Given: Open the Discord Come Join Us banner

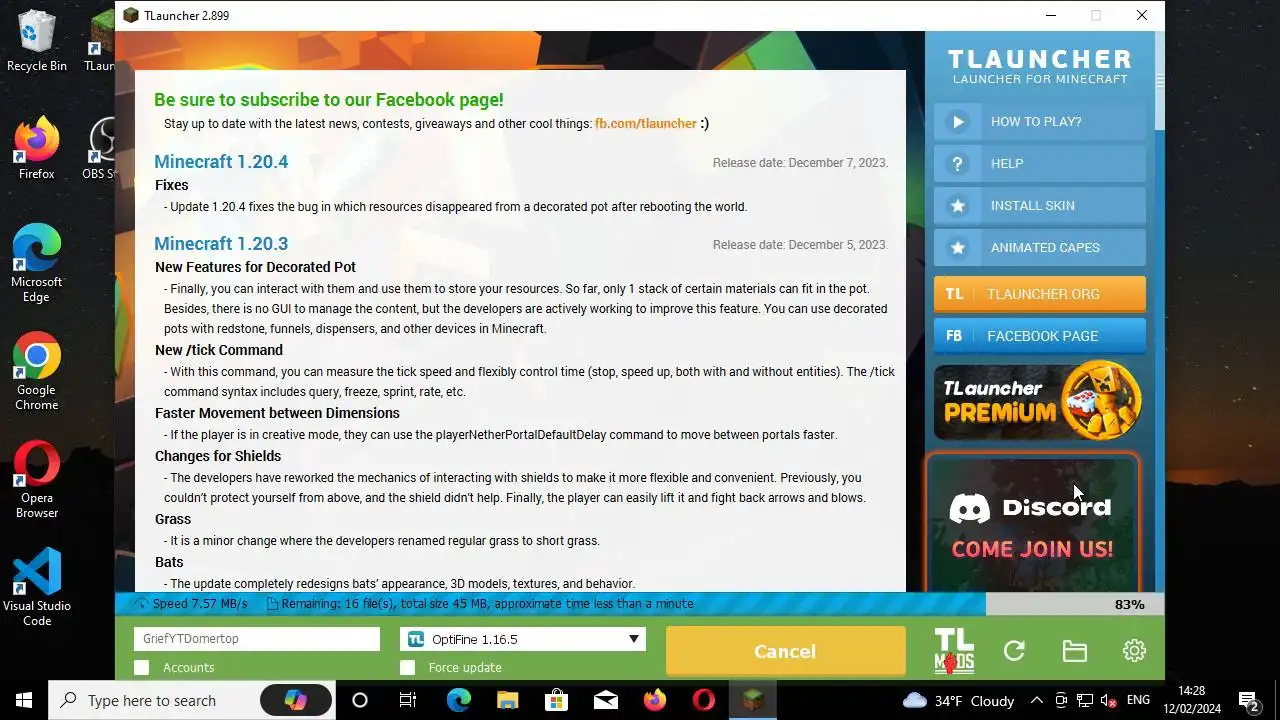Looking at the screenshot, I should (x=1032, y=522).
